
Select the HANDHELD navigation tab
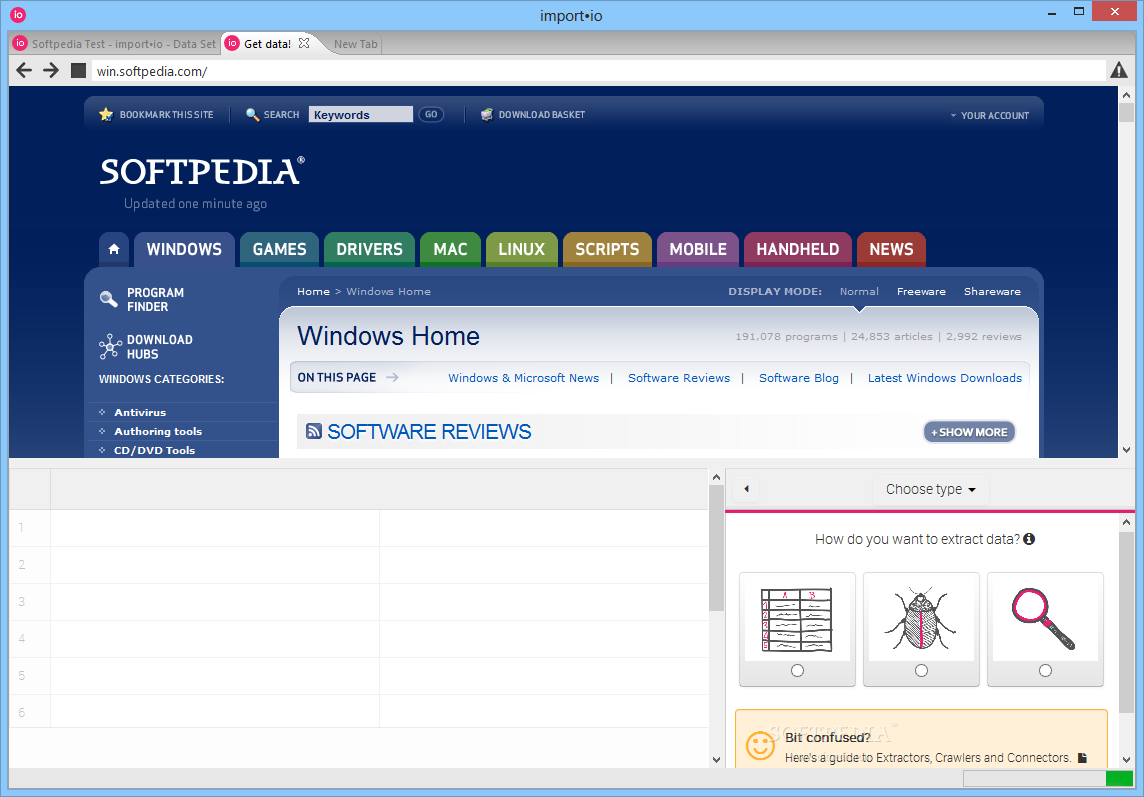tap(797, 250)
